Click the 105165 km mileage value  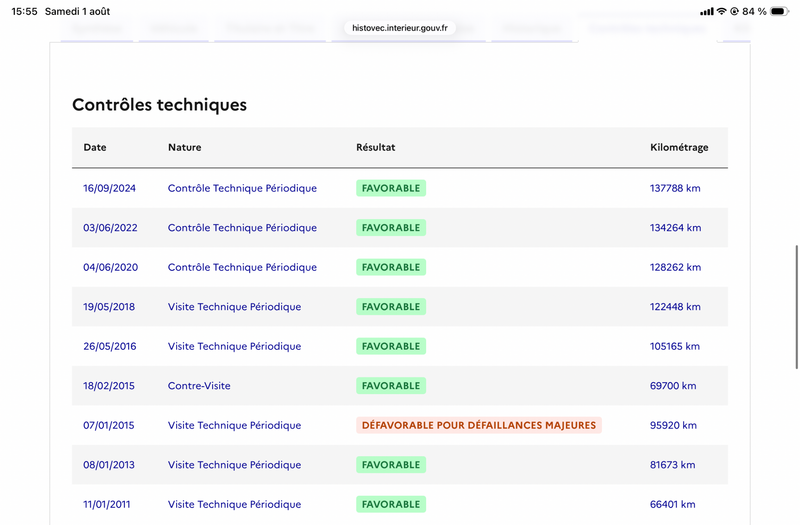coord(674,346)
